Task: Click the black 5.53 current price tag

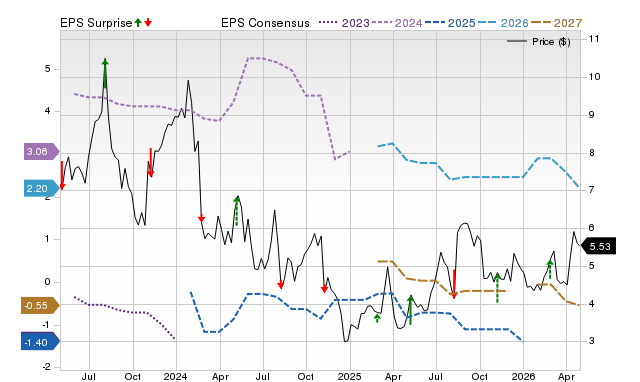Action: [x=598, y=247]
